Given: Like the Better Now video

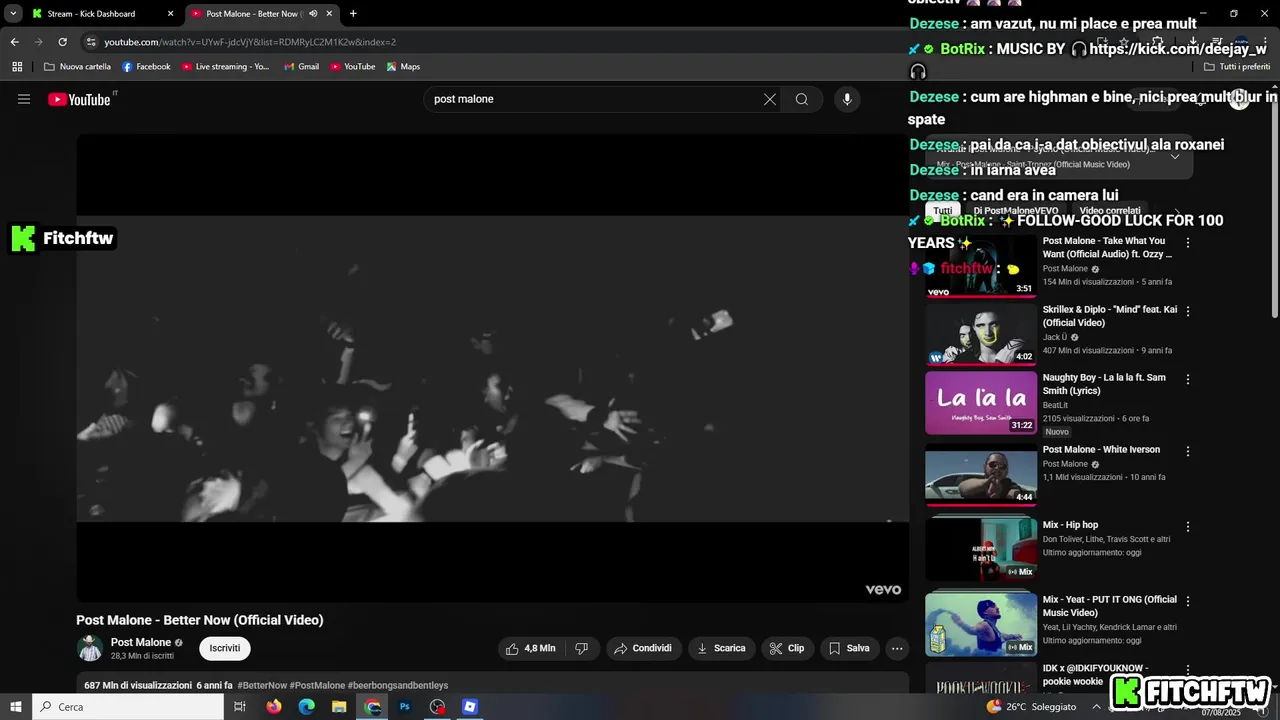Looking at the screenshot, I should (x=530, y=648).
